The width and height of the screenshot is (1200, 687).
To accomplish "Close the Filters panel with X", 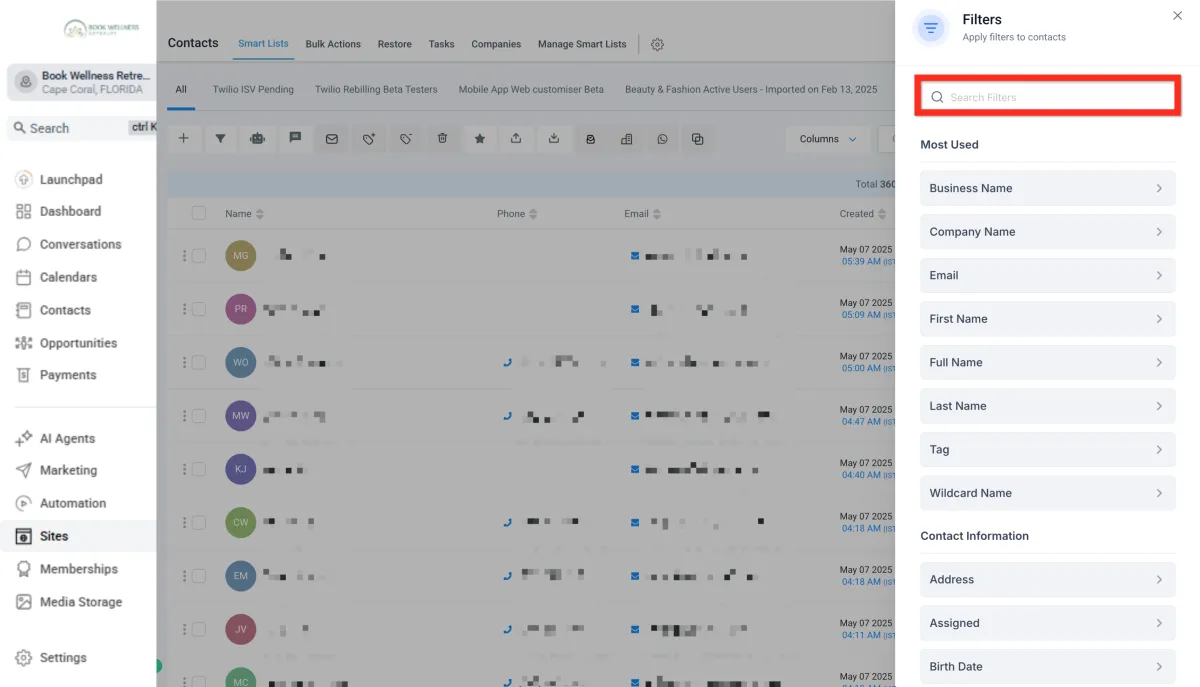I will click(1177, 16).
